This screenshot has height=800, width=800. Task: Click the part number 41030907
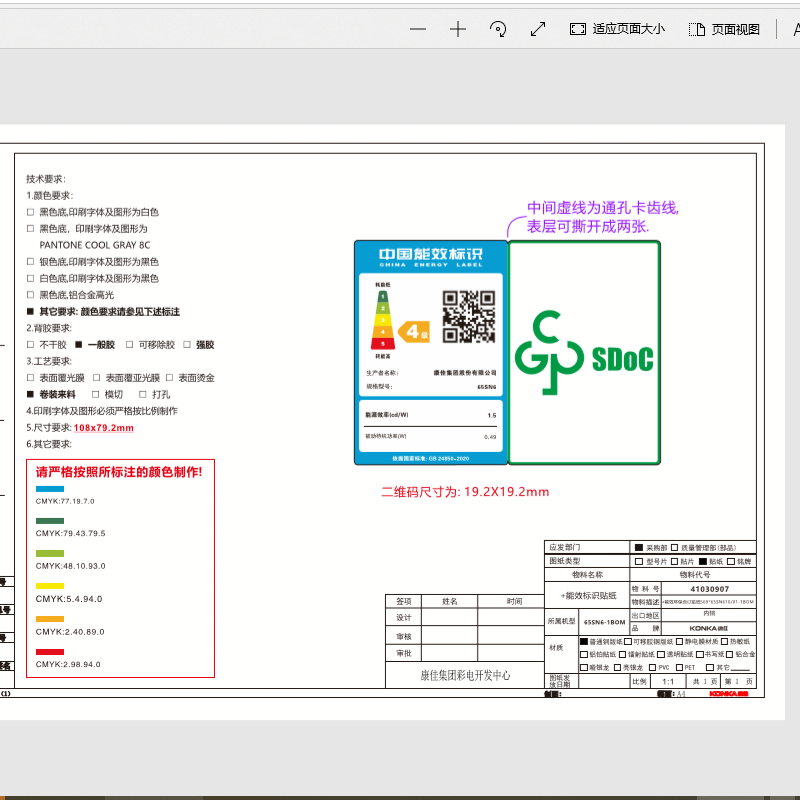pos(710,589)
